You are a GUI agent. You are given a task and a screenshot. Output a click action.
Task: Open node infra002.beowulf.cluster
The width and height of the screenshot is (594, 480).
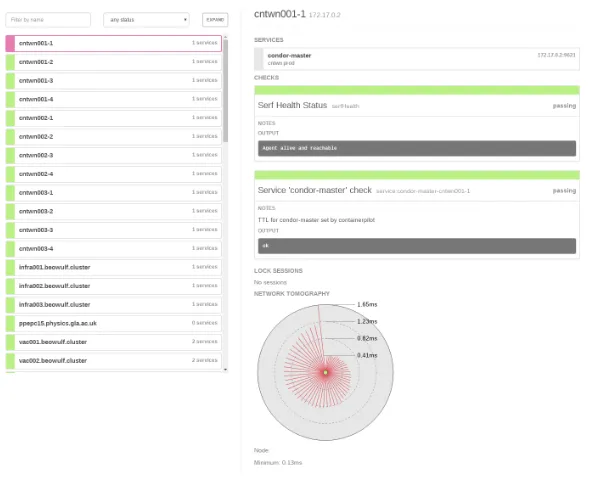pyautogui.click(x=114, y=286)
